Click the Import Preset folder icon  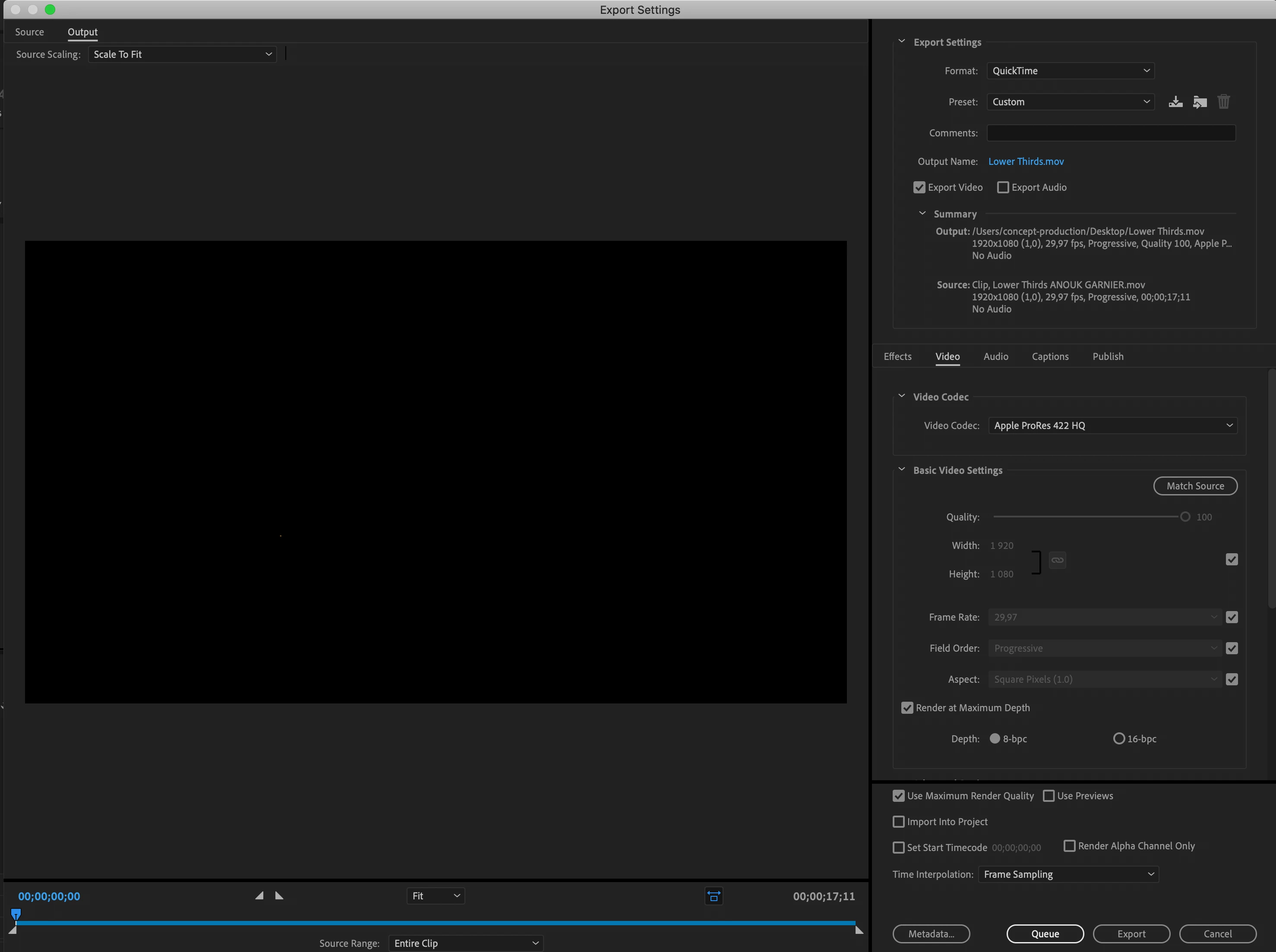[x=1199, y=102]
